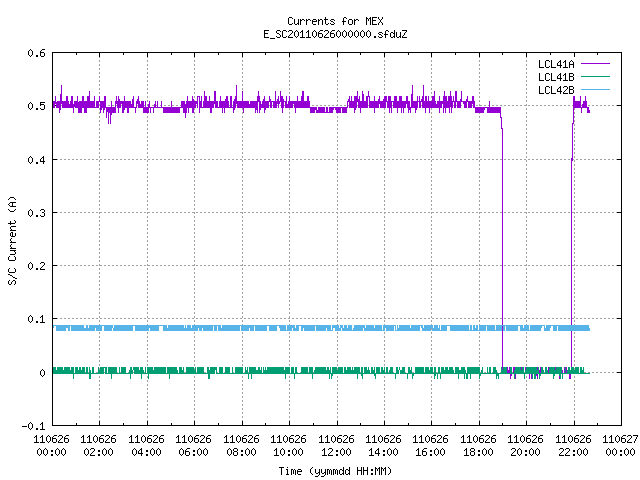Click the 0.6 y-axis tick label

pyautogui.click(x=36, y=53)
